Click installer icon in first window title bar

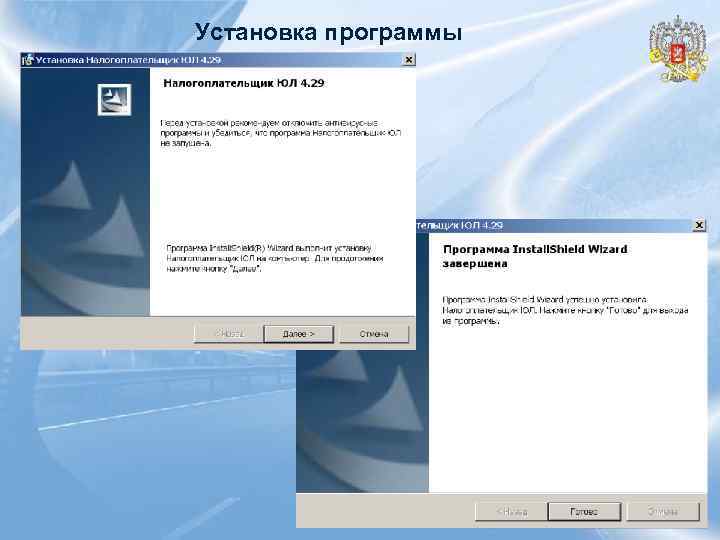click(28, 60)
